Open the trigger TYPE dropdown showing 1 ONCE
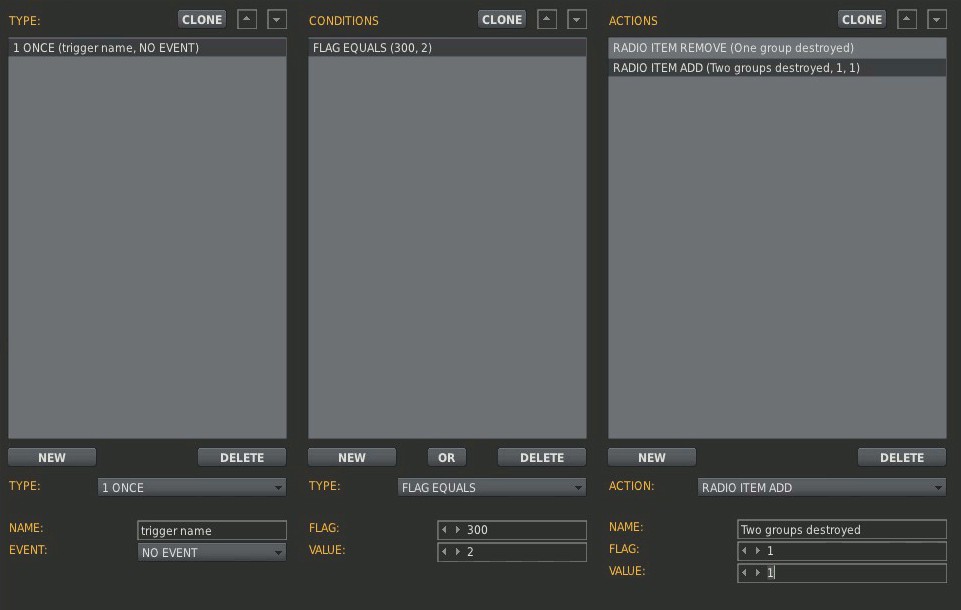This screenshot has width=961, height=610. (192, 487)
